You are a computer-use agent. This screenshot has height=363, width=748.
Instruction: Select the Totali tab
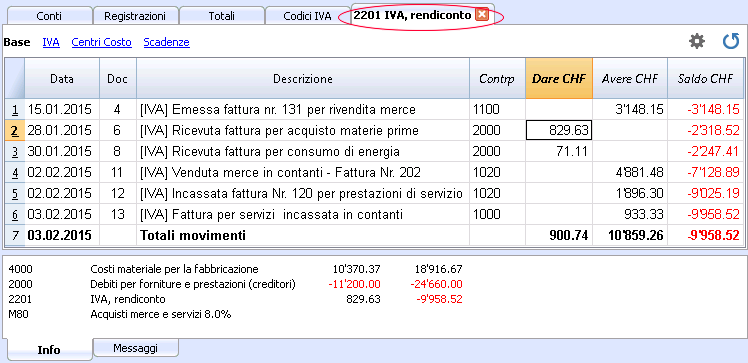point(221,16)
